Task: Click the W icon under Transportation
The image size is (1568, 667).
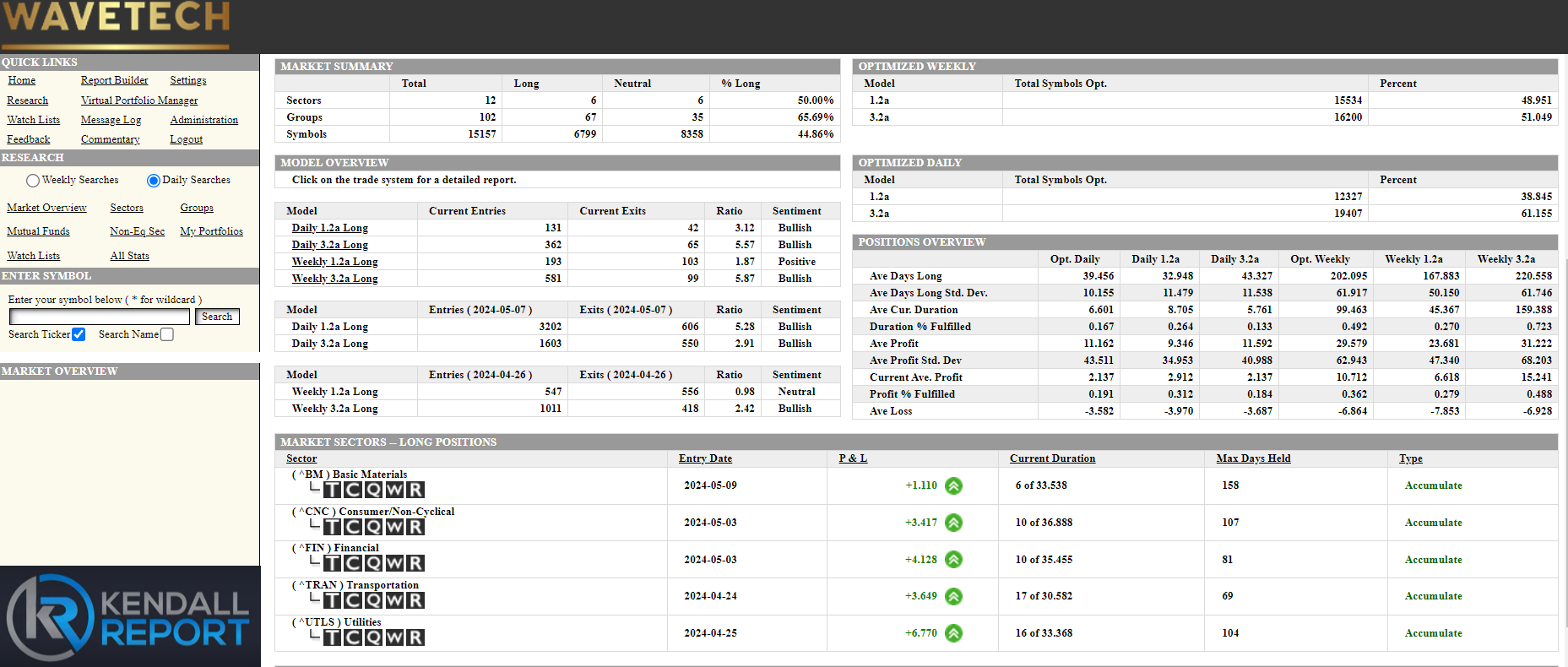Action: 394,600
